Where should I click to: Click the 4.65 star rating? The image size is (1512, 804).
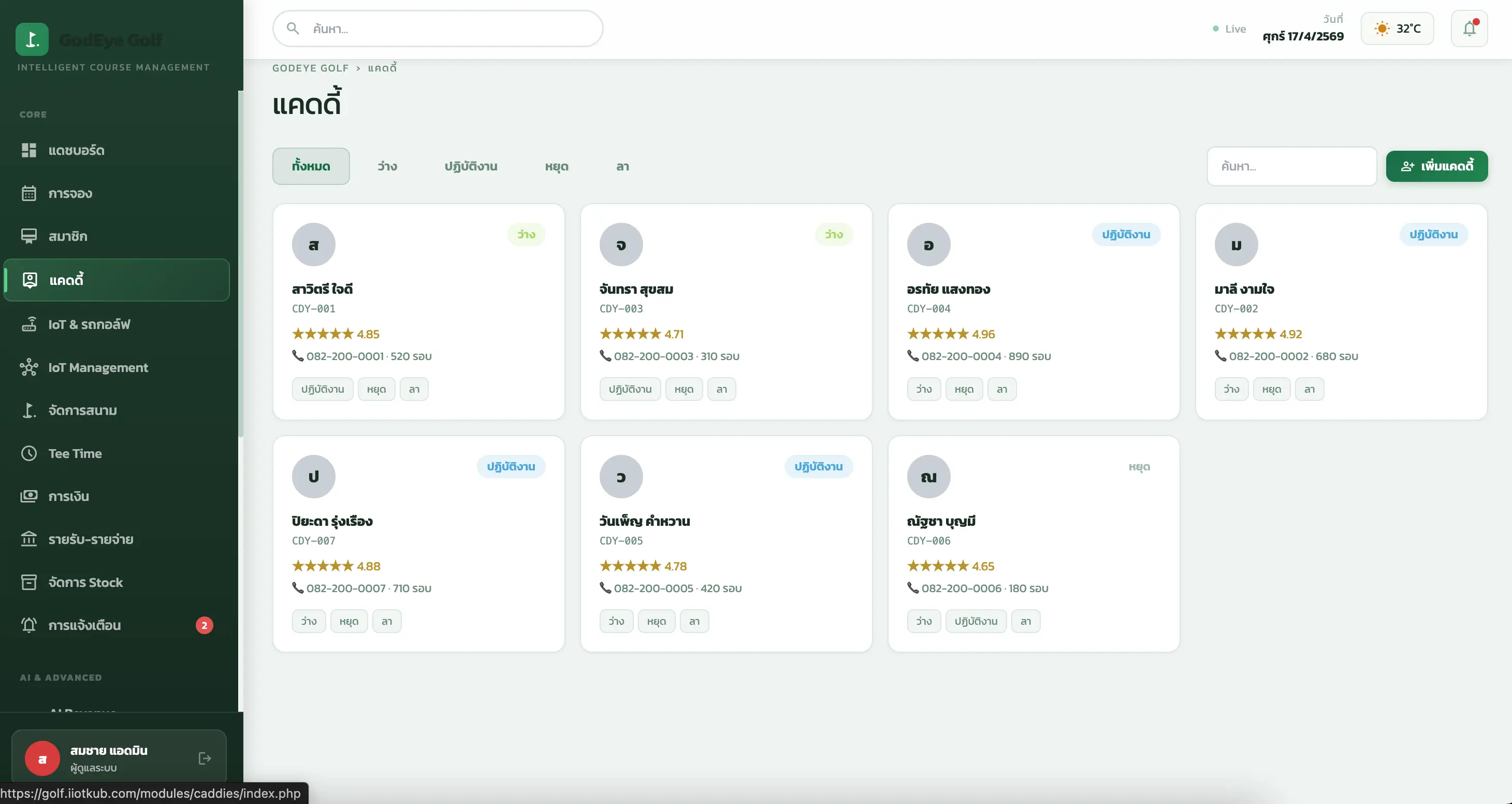click(x=951, y=566)
